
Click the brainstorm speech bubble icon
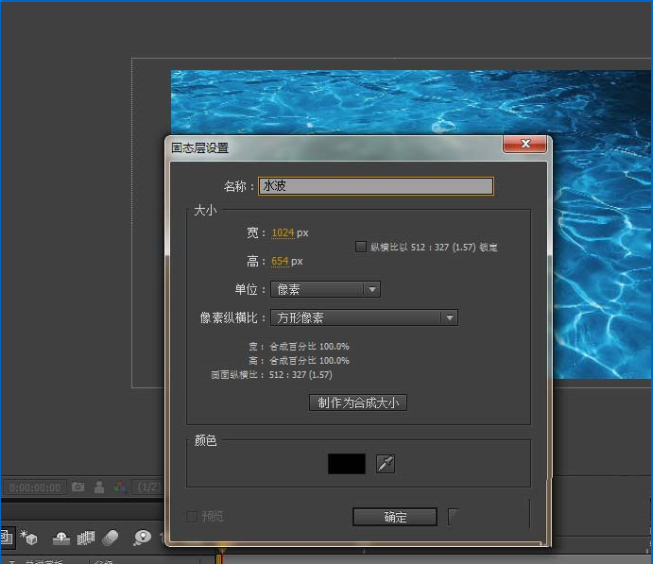(142, 538)
